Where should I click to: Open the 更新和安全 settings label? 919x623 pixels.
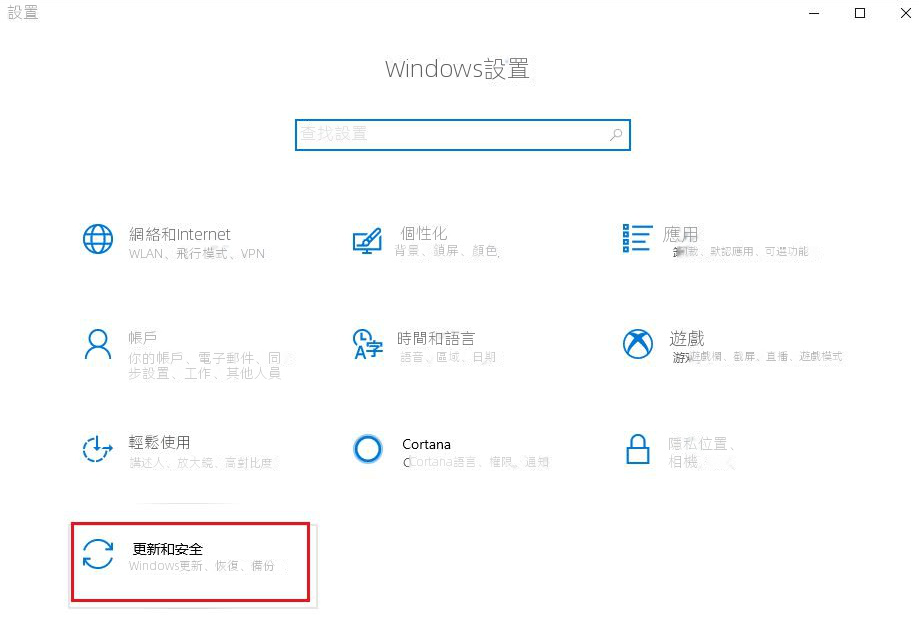pos(168,549)
